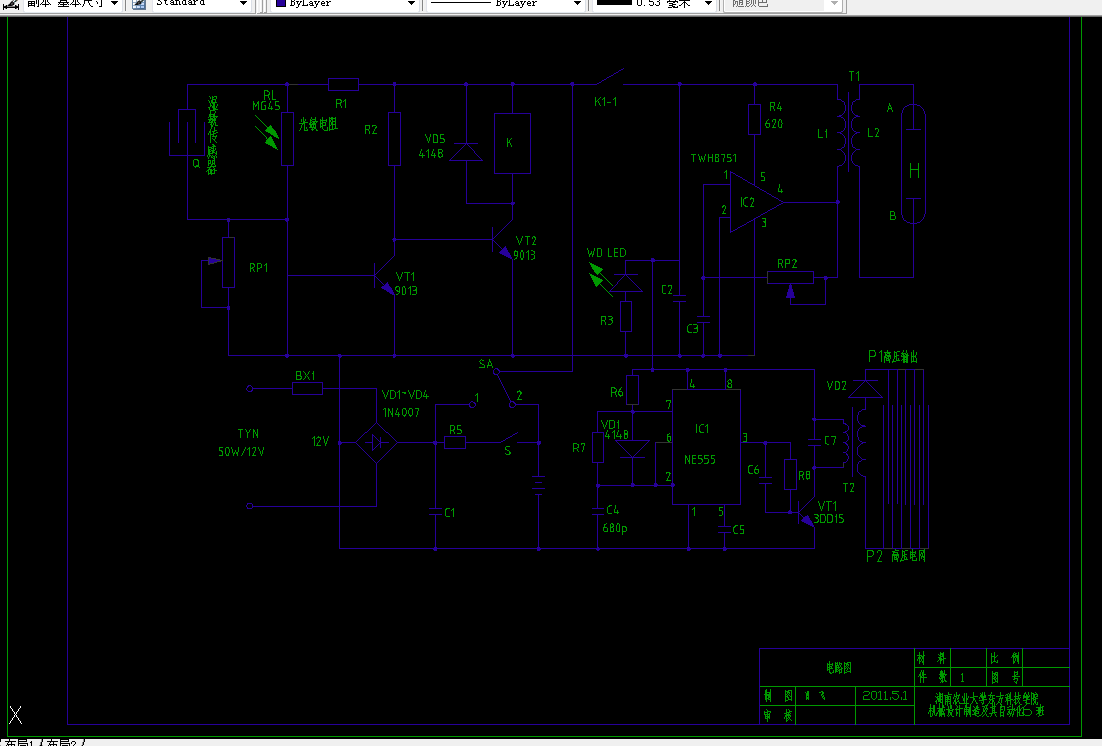1102x746 pixels.
Task: Click the R4 620 resistor label
Action: (x=774, y=115)
